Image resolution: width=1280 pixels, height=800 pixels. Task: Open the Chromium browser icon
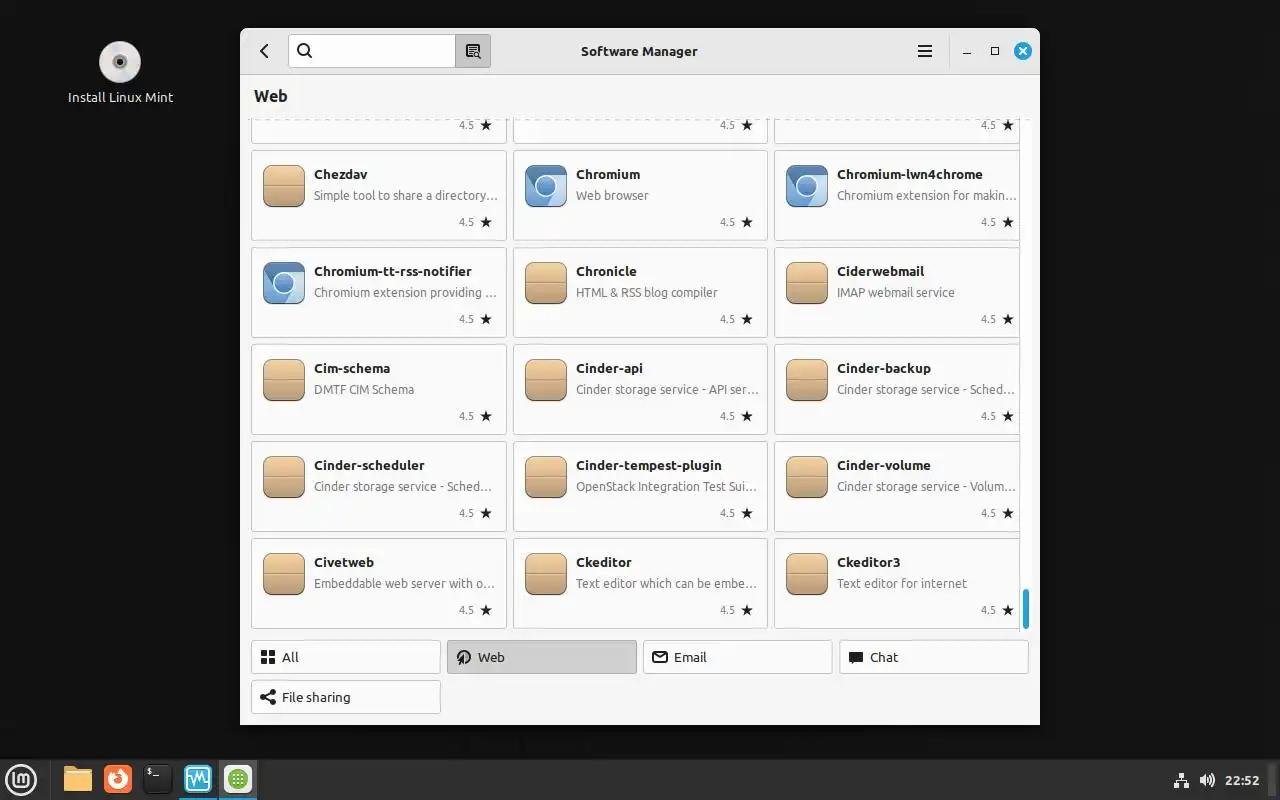coord(546,186)
